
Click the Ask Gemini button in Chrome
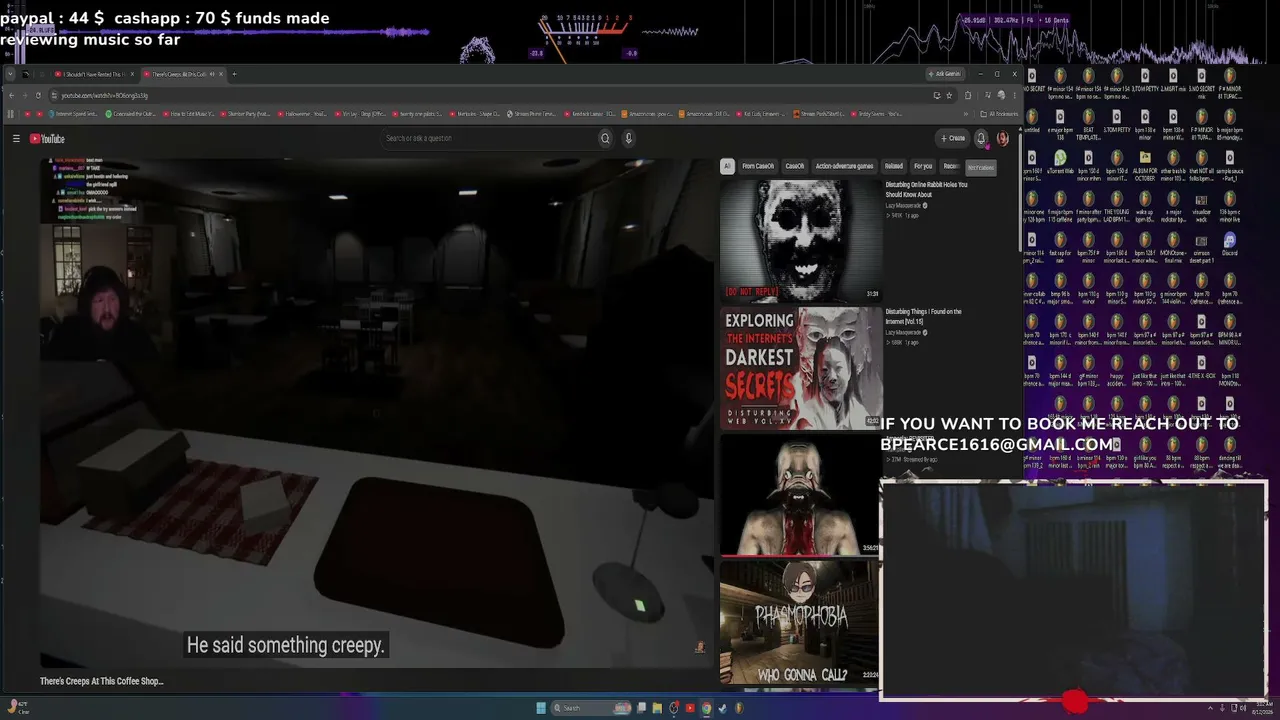tap(944, 74)
